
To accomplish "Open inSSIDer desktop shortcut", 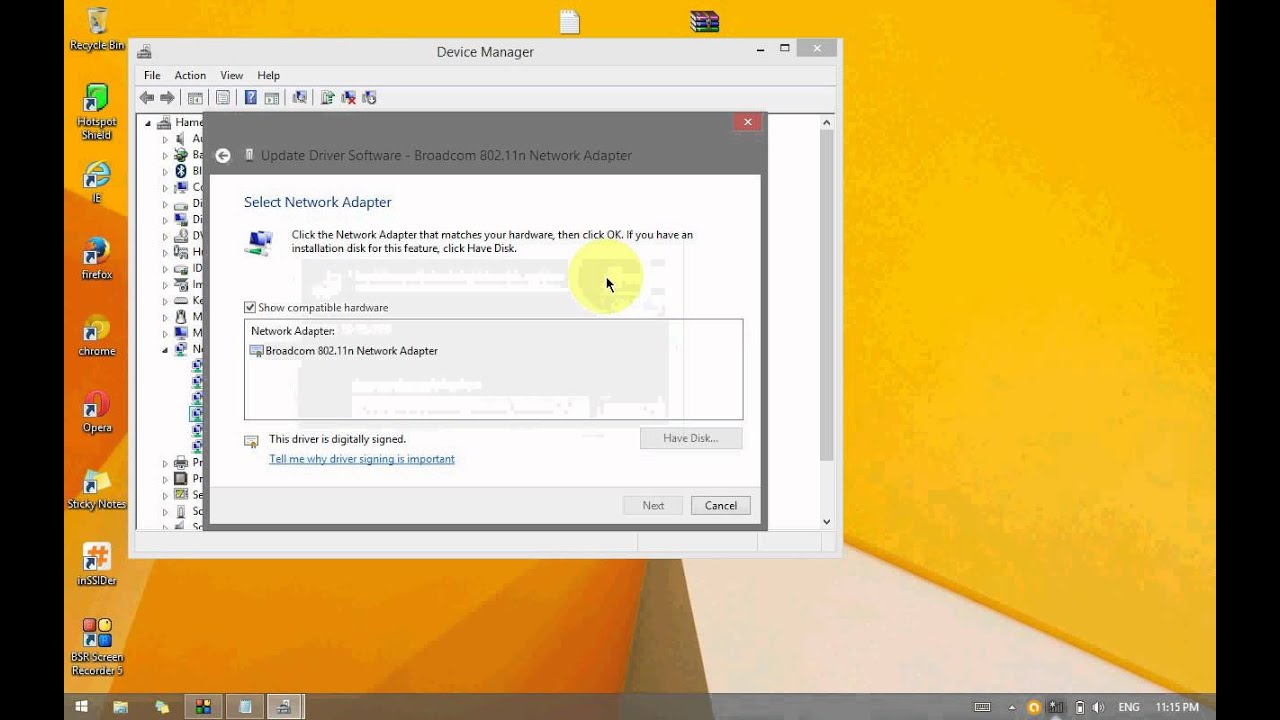I will [x=96, y=565].
